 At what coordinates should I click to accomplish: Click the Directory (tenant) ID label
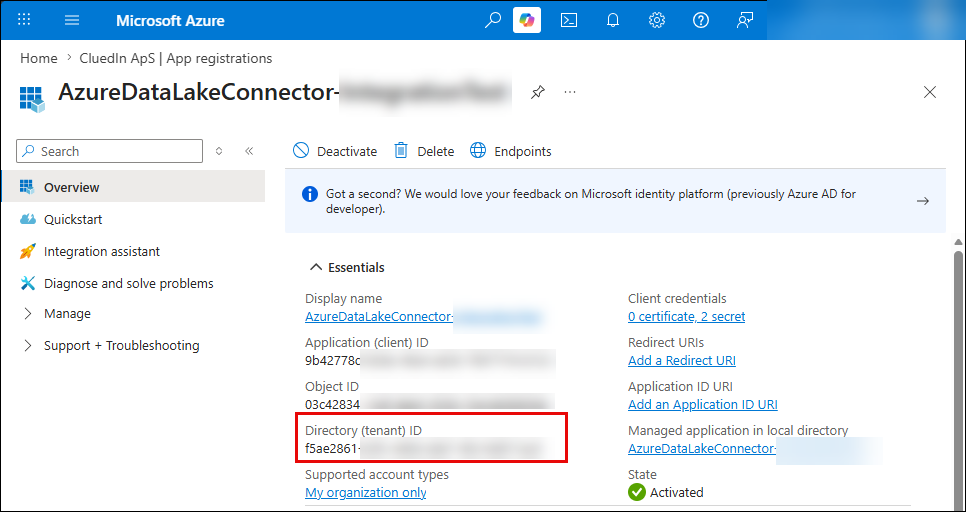click(x=363, y=431)
